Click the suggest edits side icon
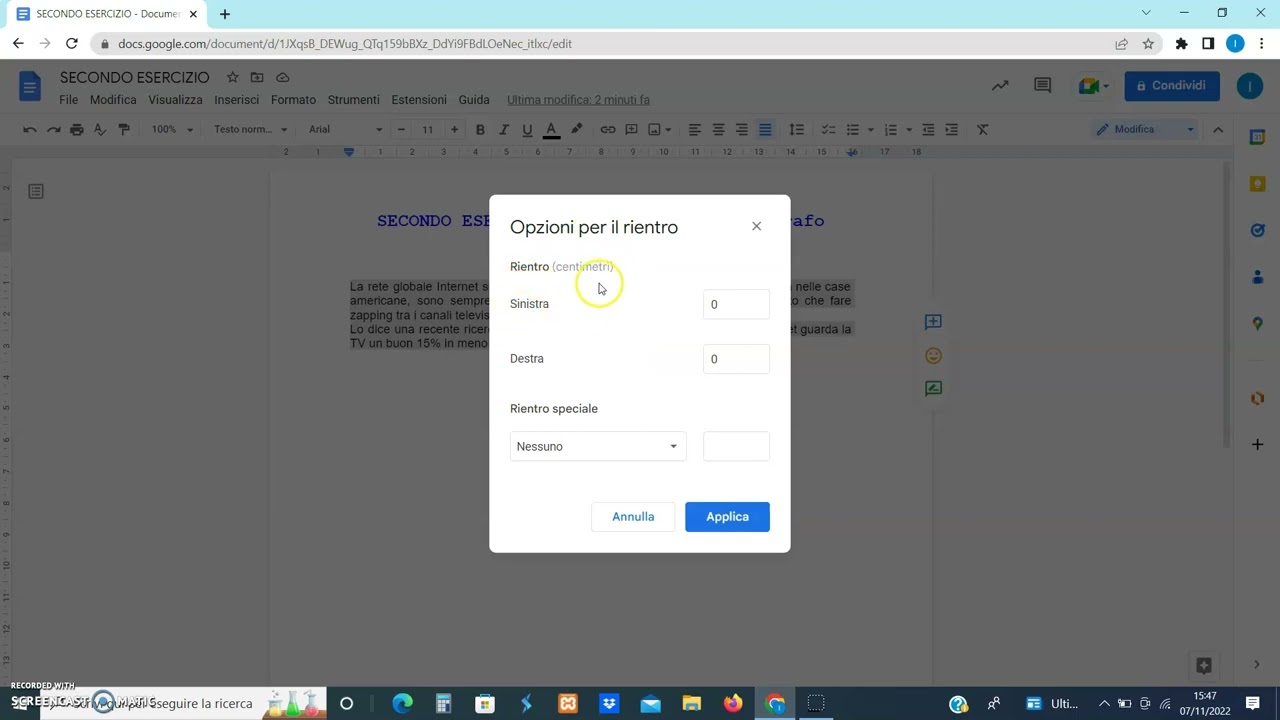1280x720 pixels. click(933, 388)
